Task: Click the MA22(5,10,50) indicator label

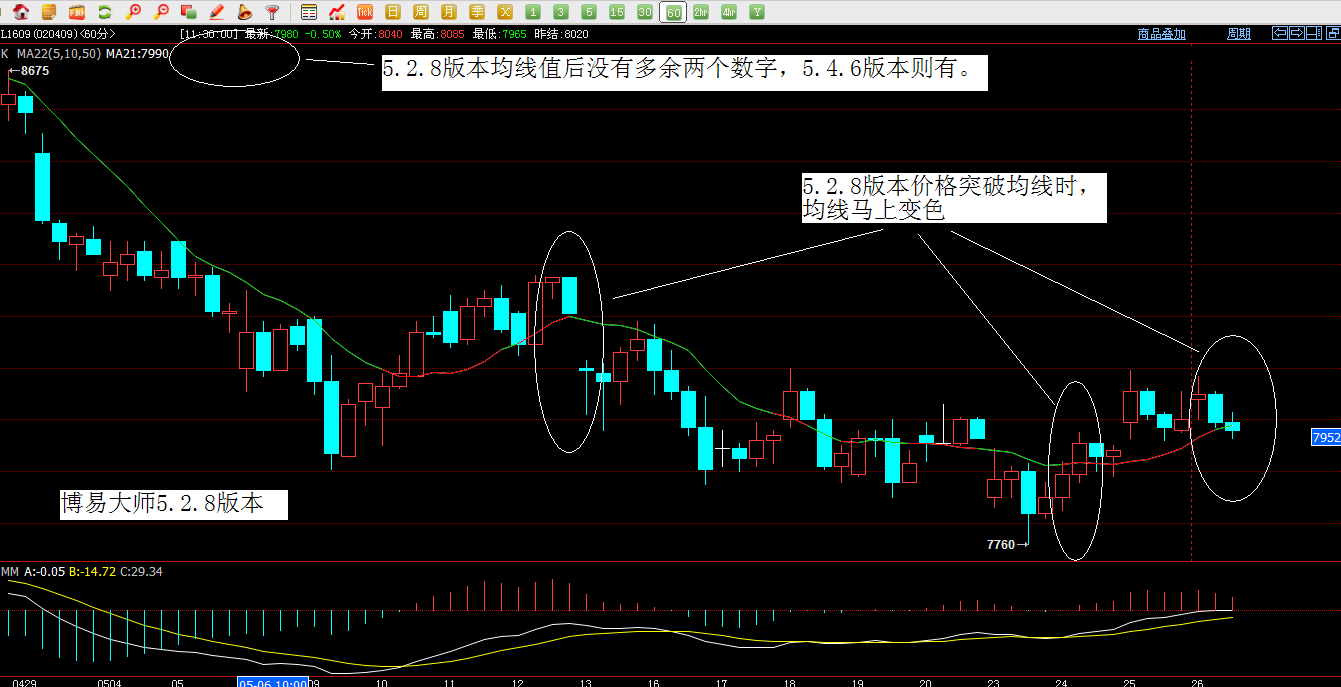Action: click(x=60, y=53)
